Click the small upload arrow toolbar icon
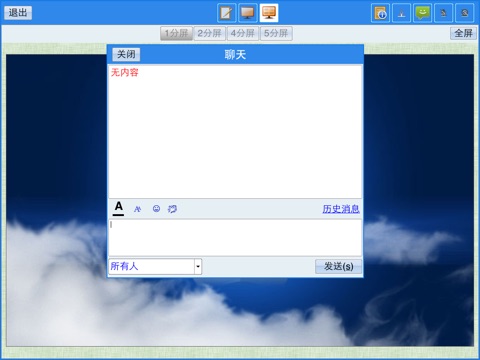480x360 pixels. pos(401,13)
